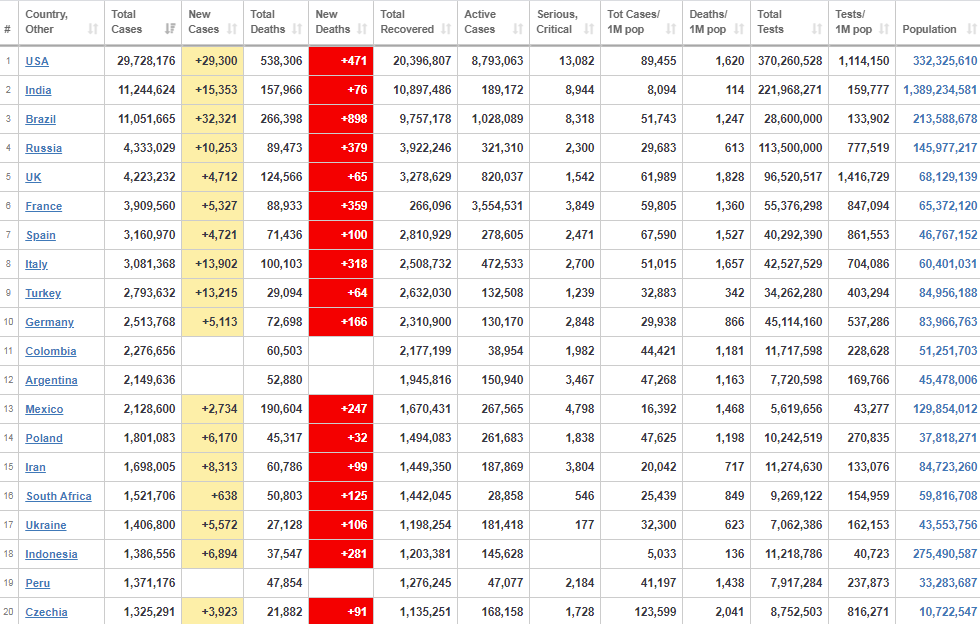Click the Total Cases column header

pyautogui.click(x=143, y=23)
